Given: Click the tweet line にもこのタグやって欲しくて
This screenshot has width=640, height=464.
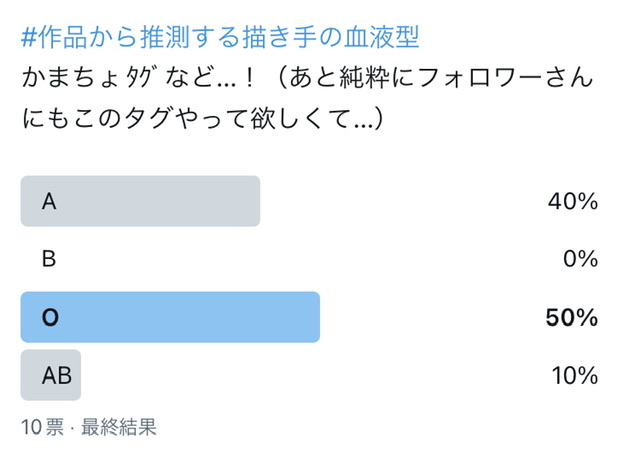Looking at the screenshot, I should pyautogui.click(x=200, y=118).
